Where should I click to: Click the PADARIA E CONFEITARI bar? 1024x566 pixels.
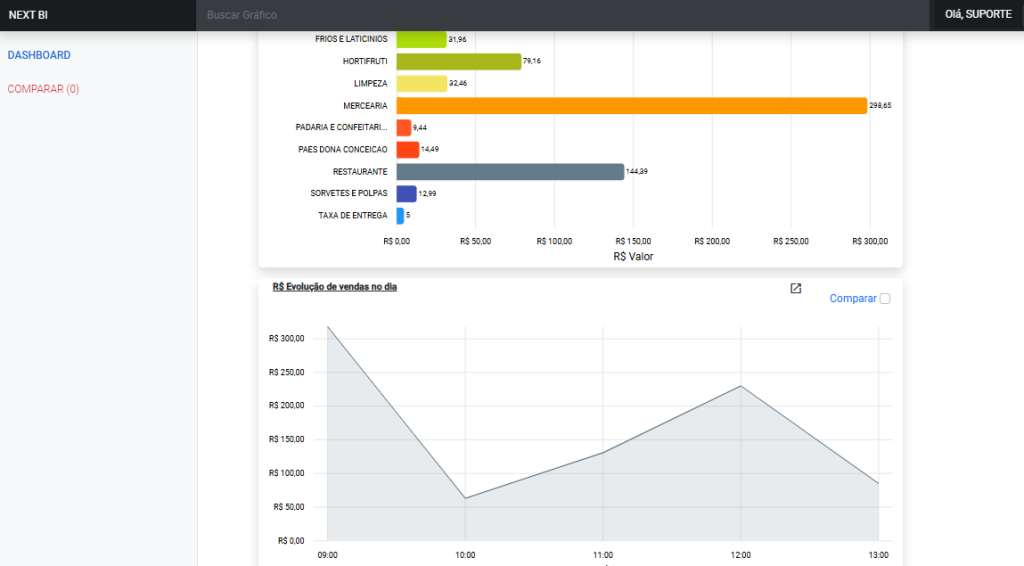point(404,128)
